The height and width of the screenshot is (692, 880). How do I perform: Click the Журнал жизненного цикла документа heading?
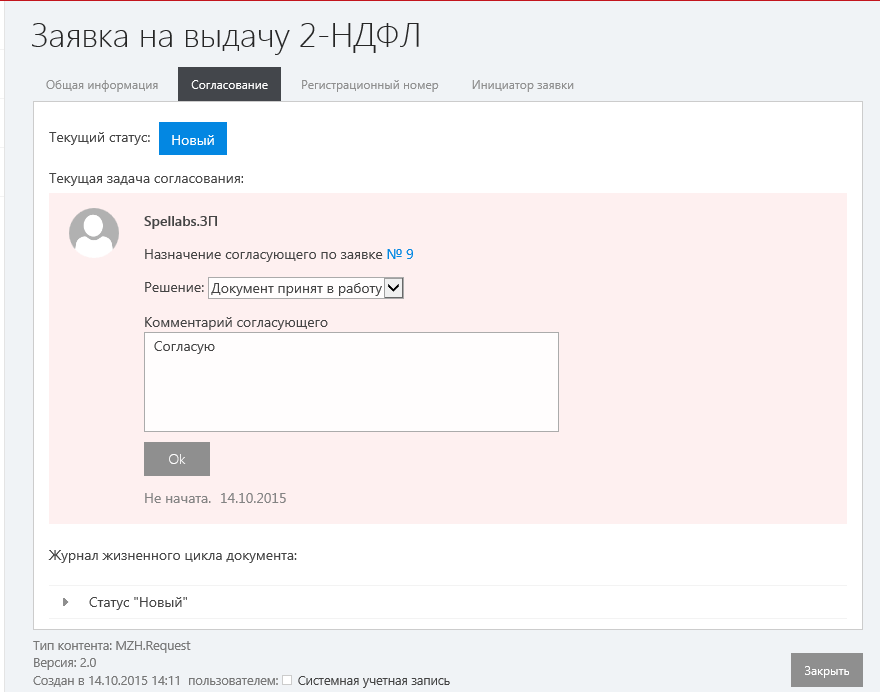[x=173, y=554]
